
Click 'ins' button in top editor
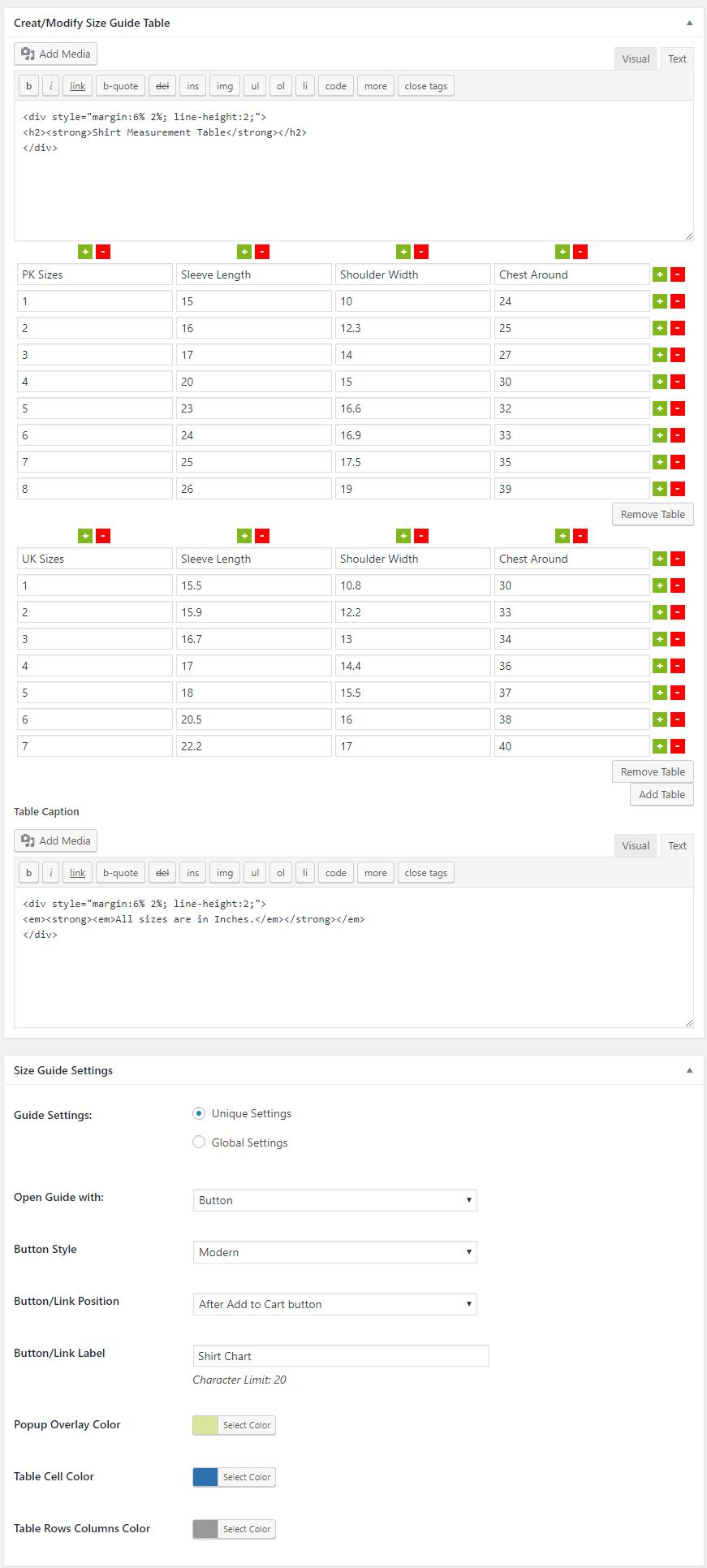[192, 86]
